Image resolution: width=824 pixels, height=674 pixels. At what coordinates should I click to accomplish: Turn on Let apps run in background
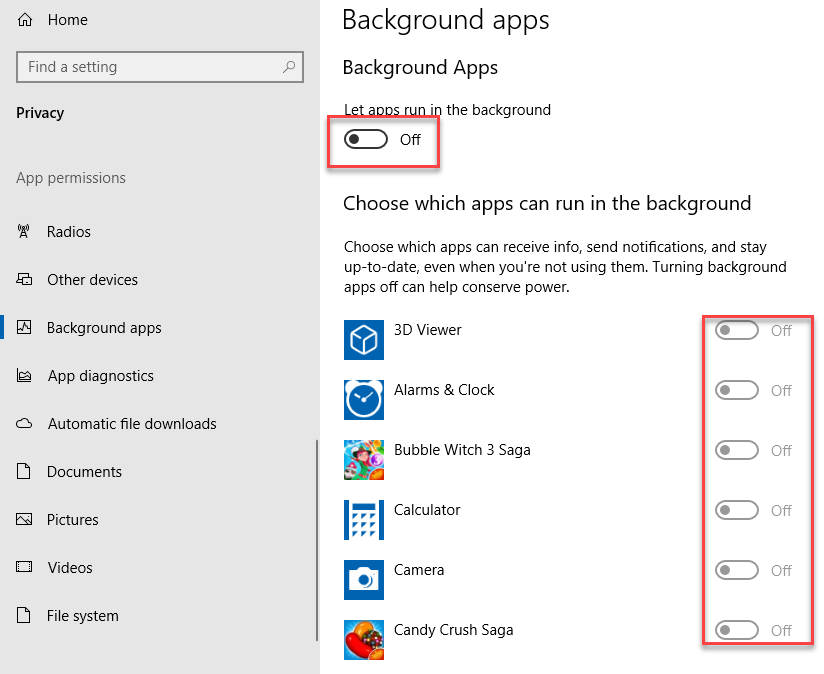(366, 139)
